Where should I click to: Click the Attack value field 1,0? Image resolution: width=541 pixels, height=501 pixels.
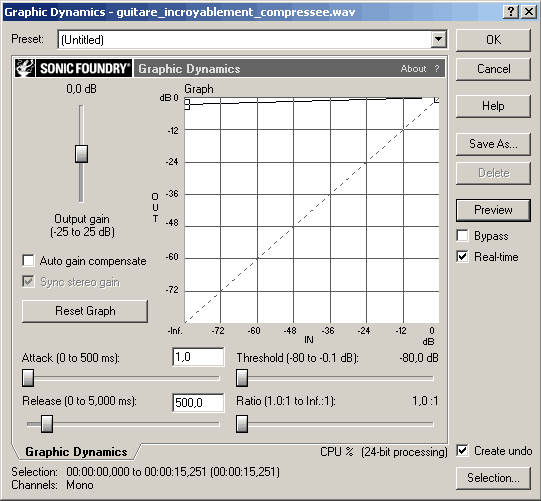(x=198, y=357)
